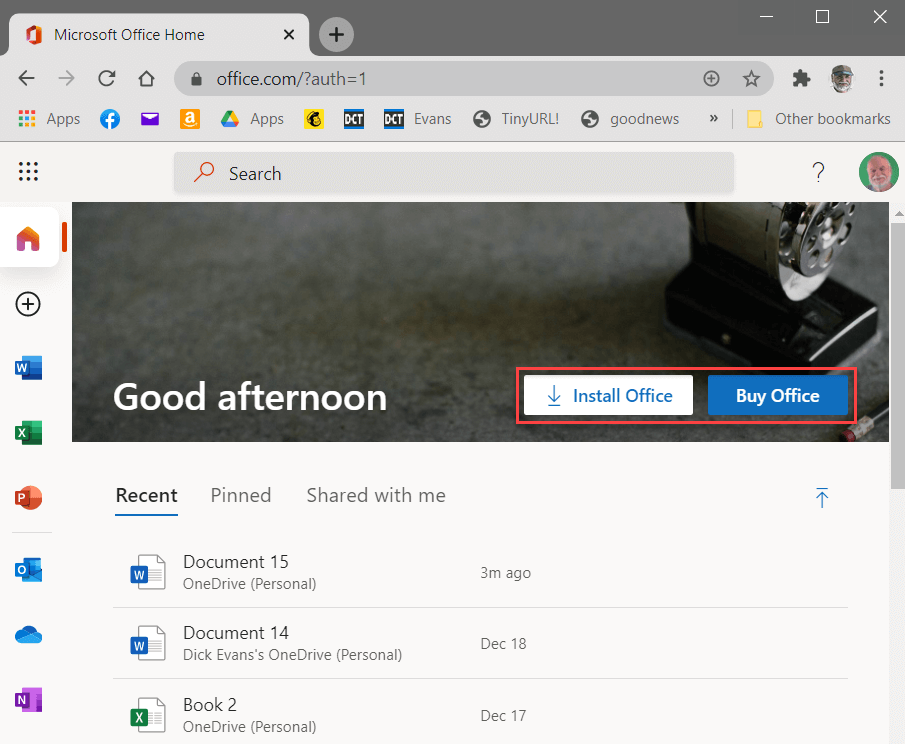Open DCT Evans bookmark
This screenshot has width=905, height=744.
[417, 119]
